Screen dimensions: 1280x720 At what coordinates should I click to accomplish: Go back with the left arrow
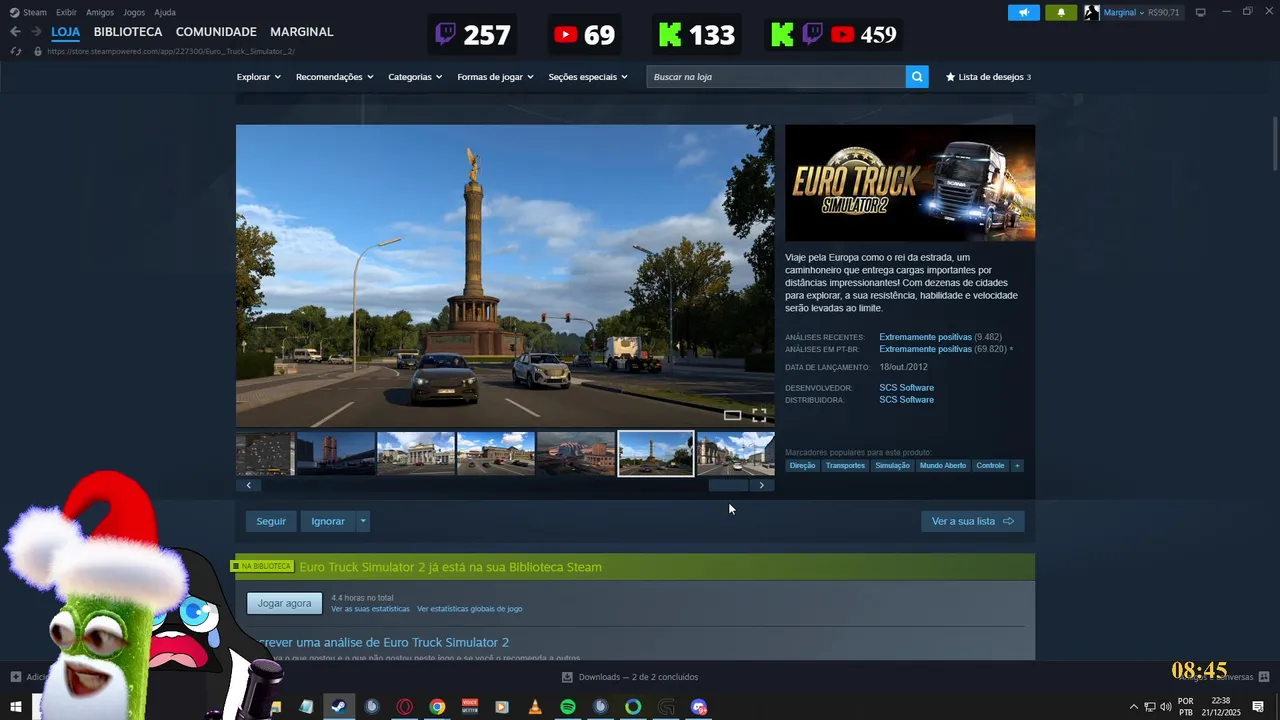pyautogui.click(x=15, y=32)
